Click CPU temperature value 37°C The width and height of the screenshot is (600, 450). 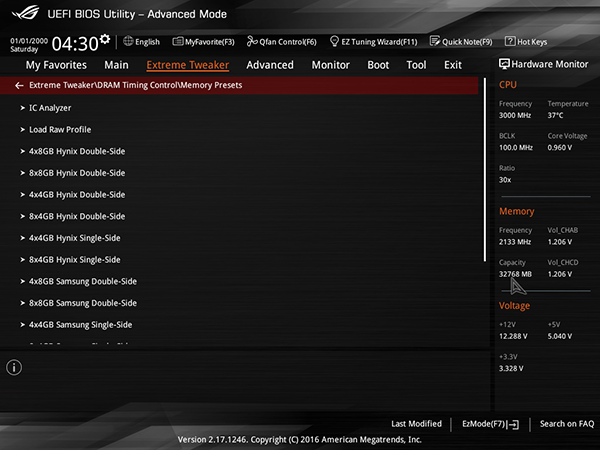(x=555, y=115)
